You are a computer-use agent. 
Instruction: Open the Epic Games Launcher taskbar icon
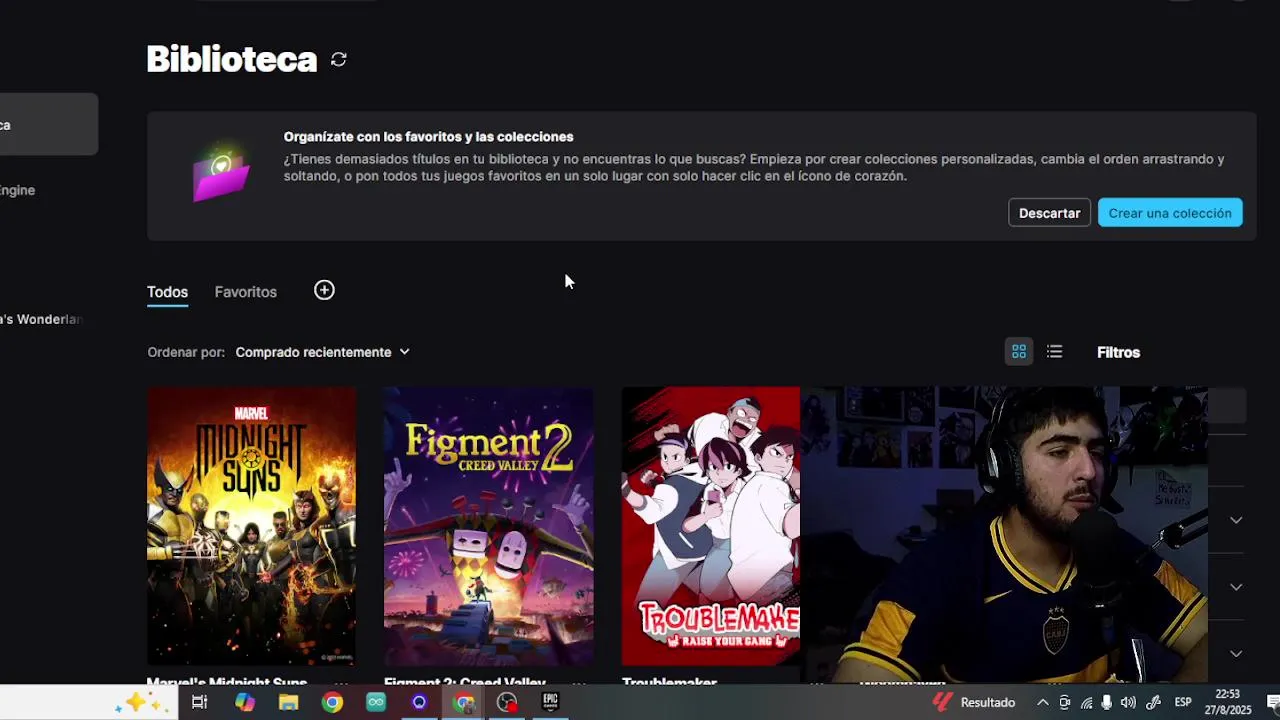coord(550,702)
